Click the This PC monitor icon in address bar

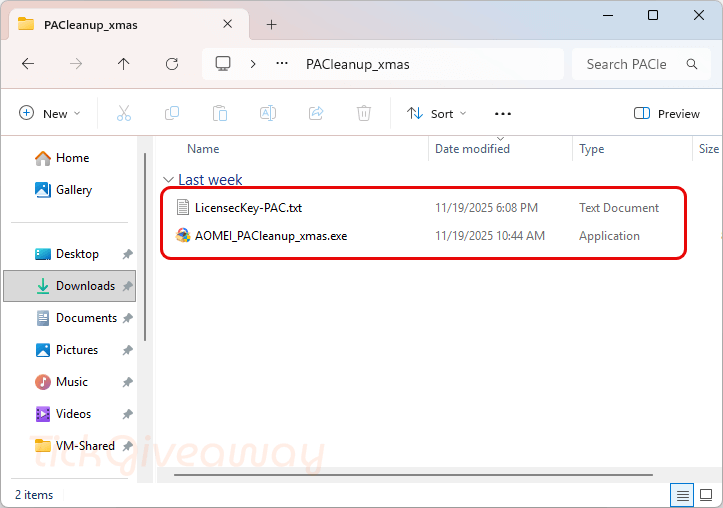223,64
